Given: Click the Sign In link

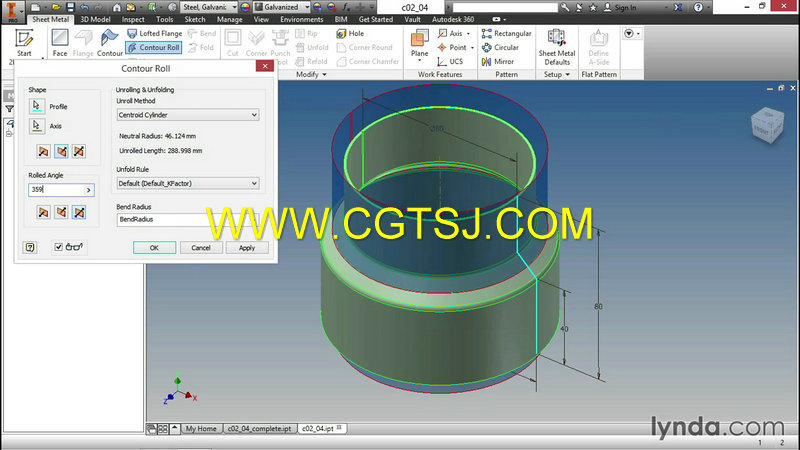Looking at the screenshot, I should click(625, 7).
